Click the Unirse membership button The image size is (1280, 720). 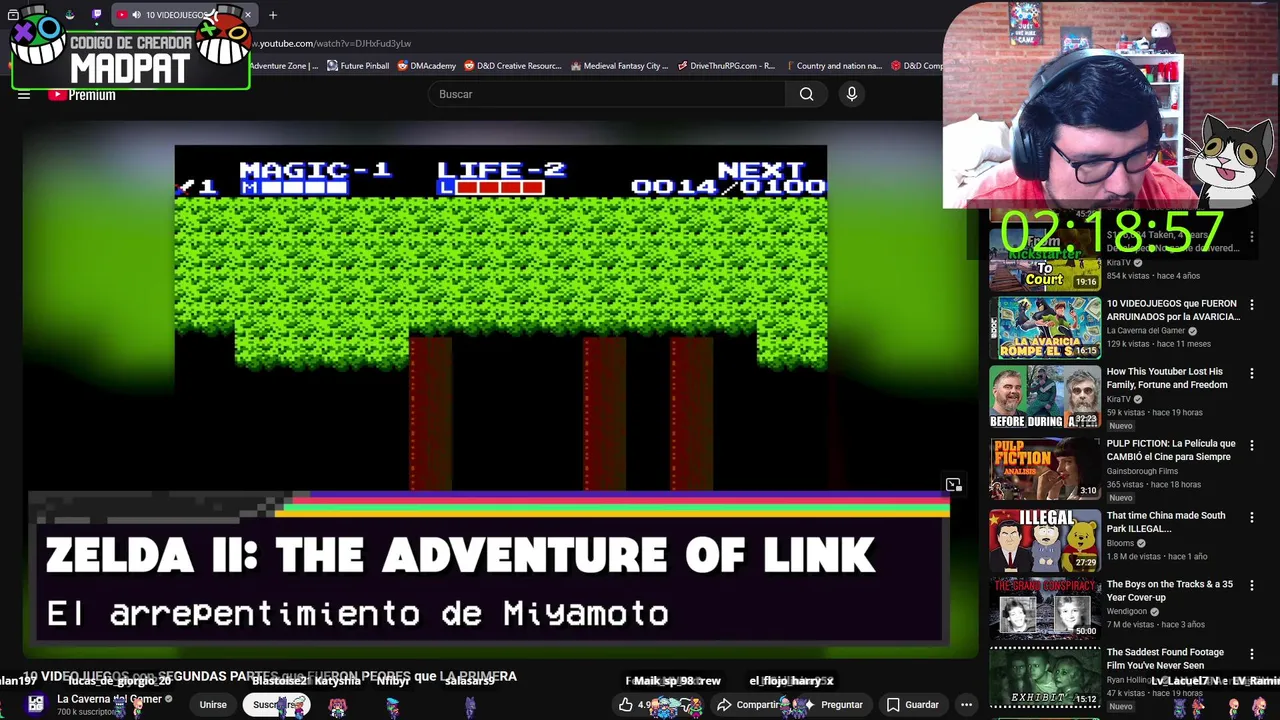click(213, 705)
